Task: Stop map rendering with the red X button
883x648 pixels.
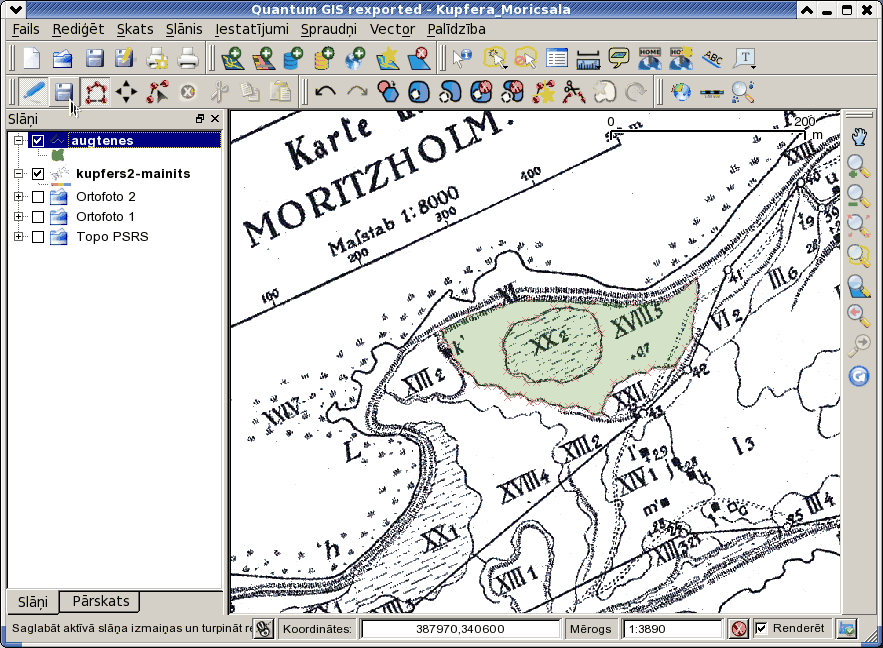Action: tap(739, 629)
